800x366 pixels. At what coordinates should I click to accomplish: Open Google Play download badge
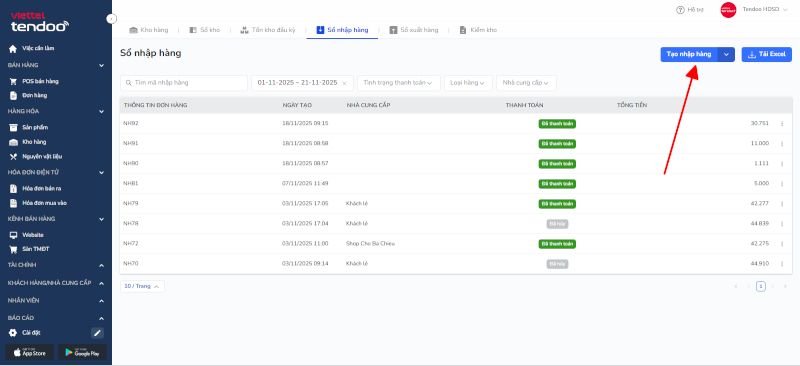[x=83, y=352]
